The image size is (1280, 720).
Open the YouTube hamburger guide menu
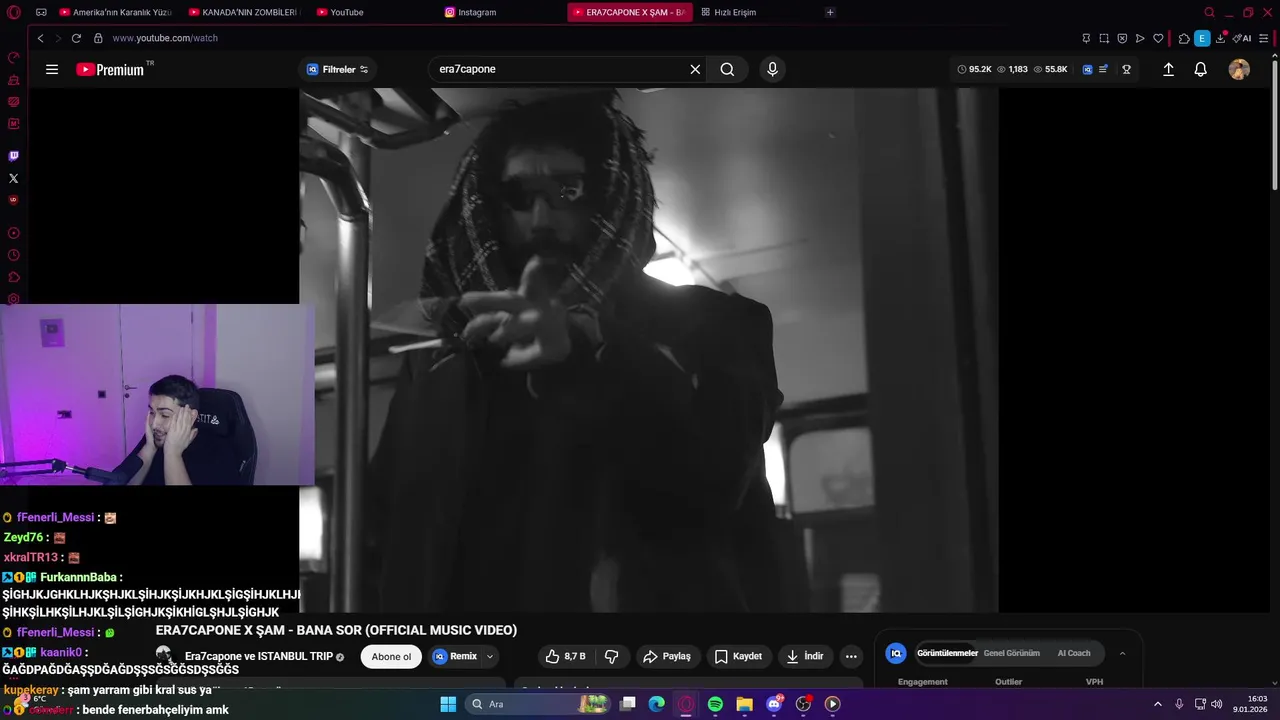coord(52,69)
